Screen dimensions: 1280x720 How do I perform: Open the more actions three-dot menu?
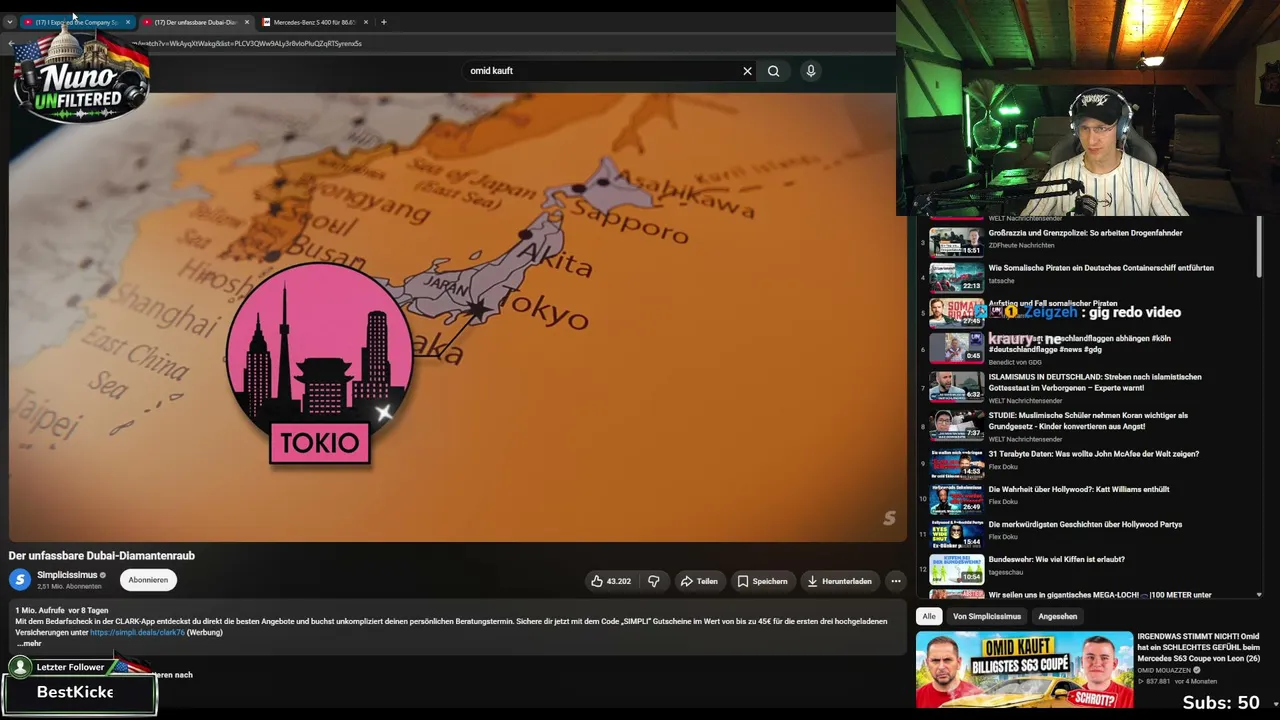pyautogui.click(x=896, y=581)
